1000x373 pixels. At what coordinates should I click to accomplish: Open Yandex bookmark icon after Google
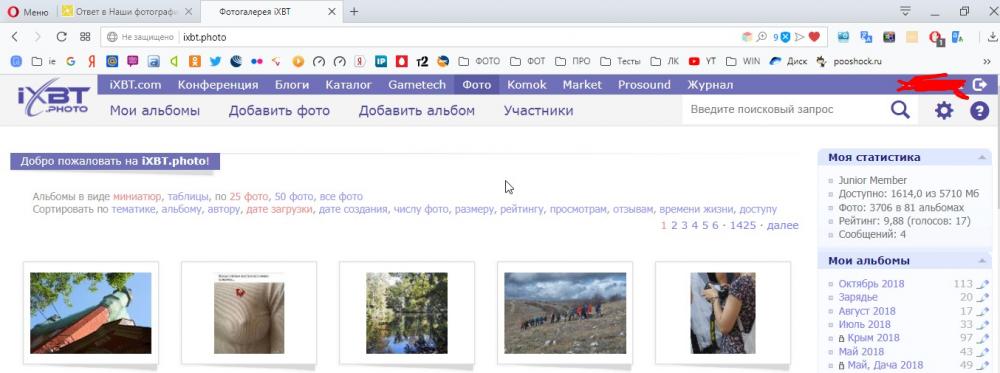pos(92,62)
